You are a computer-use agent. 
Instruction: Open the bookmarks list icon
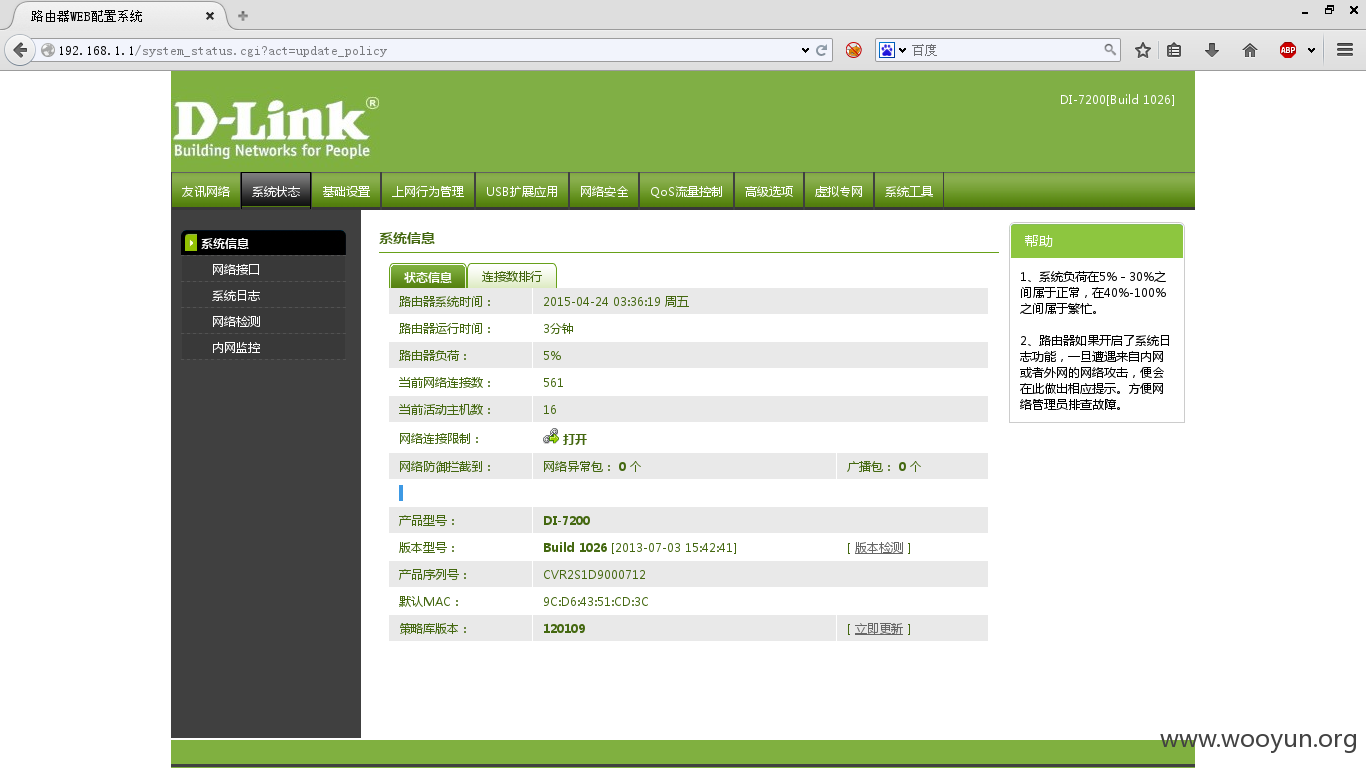click(x=1175, y=50)
